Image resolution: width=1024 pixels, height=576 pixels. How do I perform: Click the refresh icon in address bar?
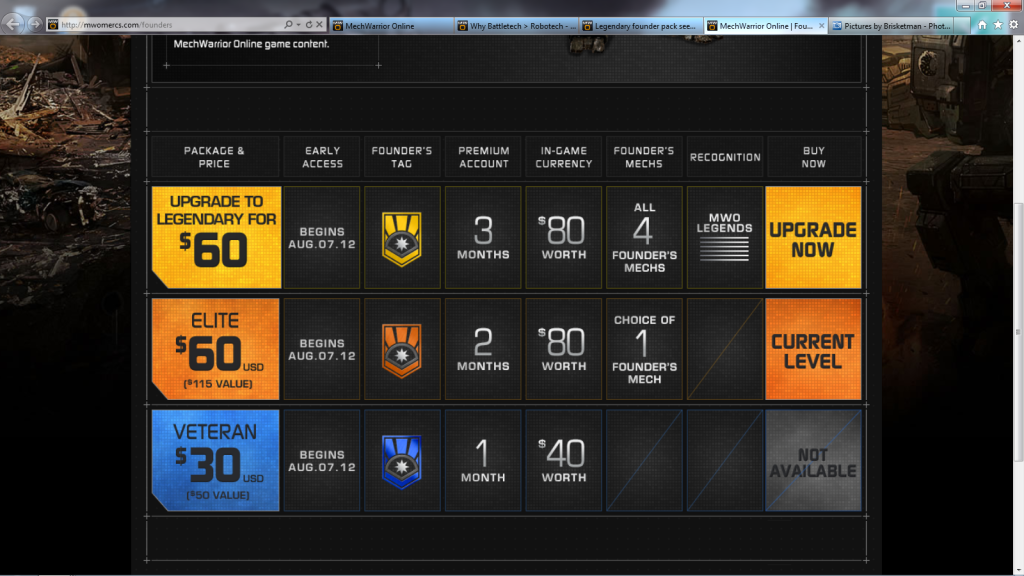[308, 24]
